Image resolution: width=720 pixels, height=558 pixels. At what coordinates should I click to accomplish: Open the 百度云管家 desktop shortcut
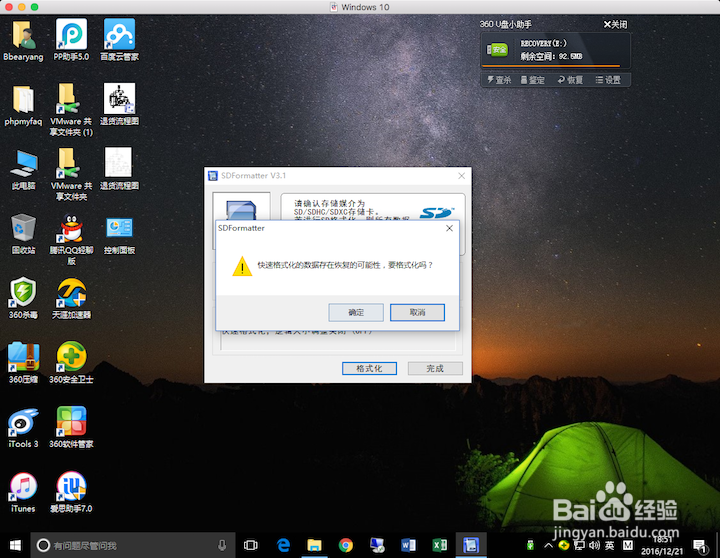tap(119, 40)
